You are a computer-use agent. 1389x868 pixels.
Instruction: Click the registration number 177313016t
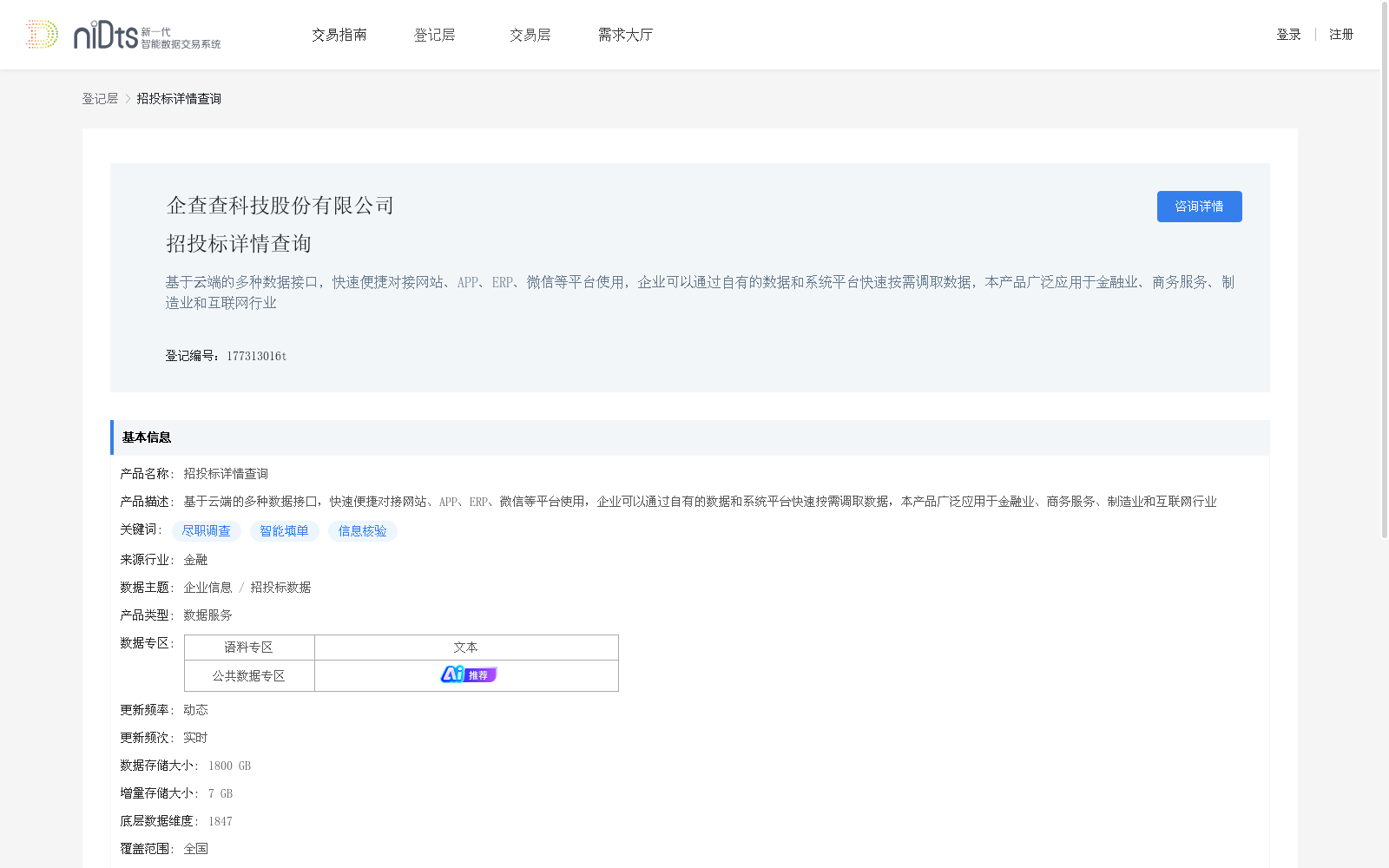(257, 356)
